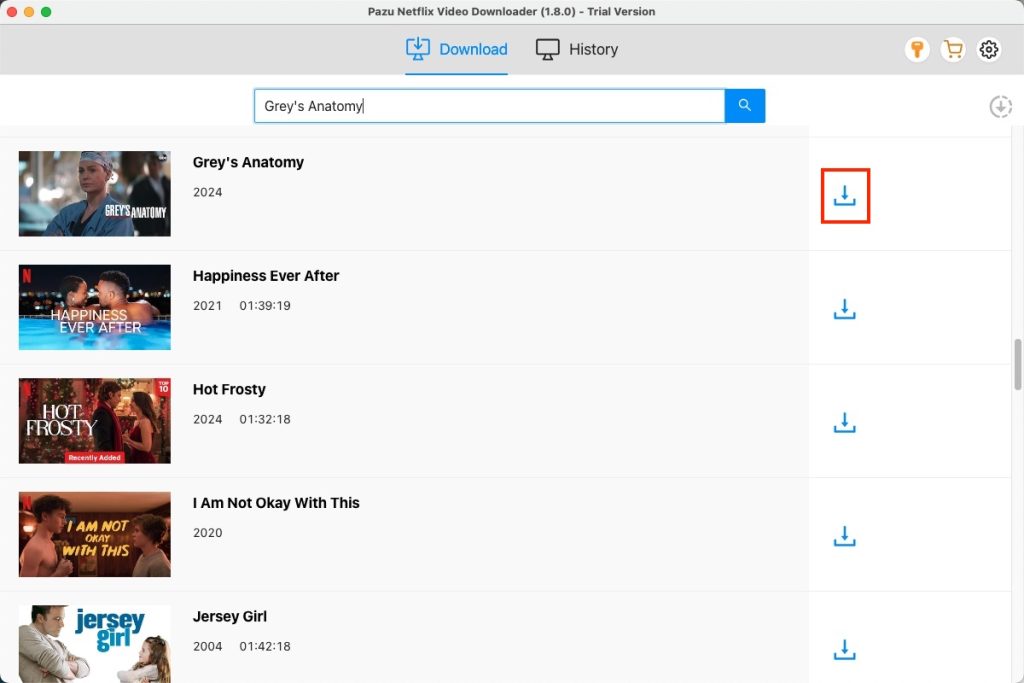
Task: Click the Jersey Girl title text
Action: 230,616
